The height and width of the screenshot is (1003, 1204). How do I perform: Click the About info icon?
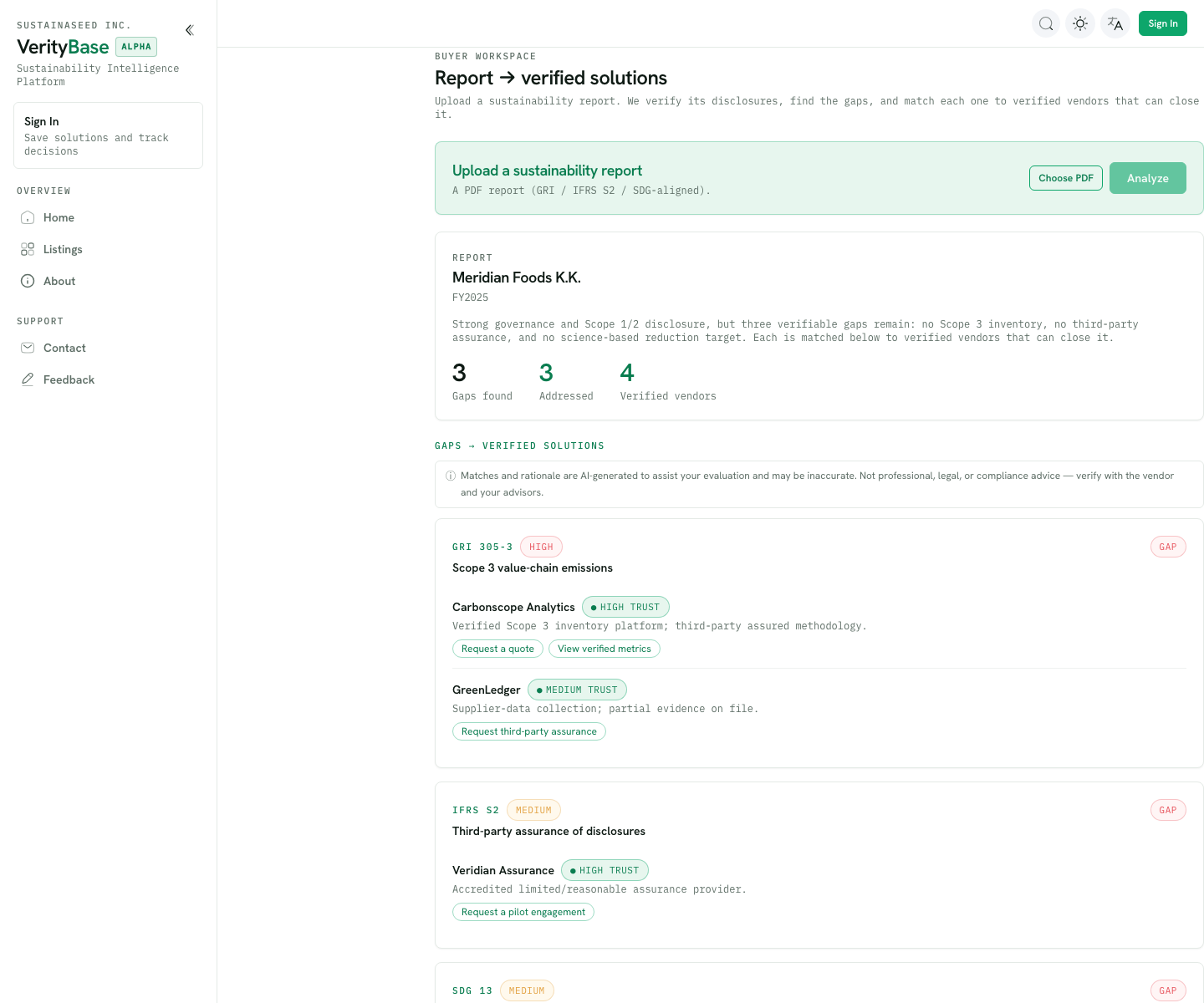(x=28, y=281)
